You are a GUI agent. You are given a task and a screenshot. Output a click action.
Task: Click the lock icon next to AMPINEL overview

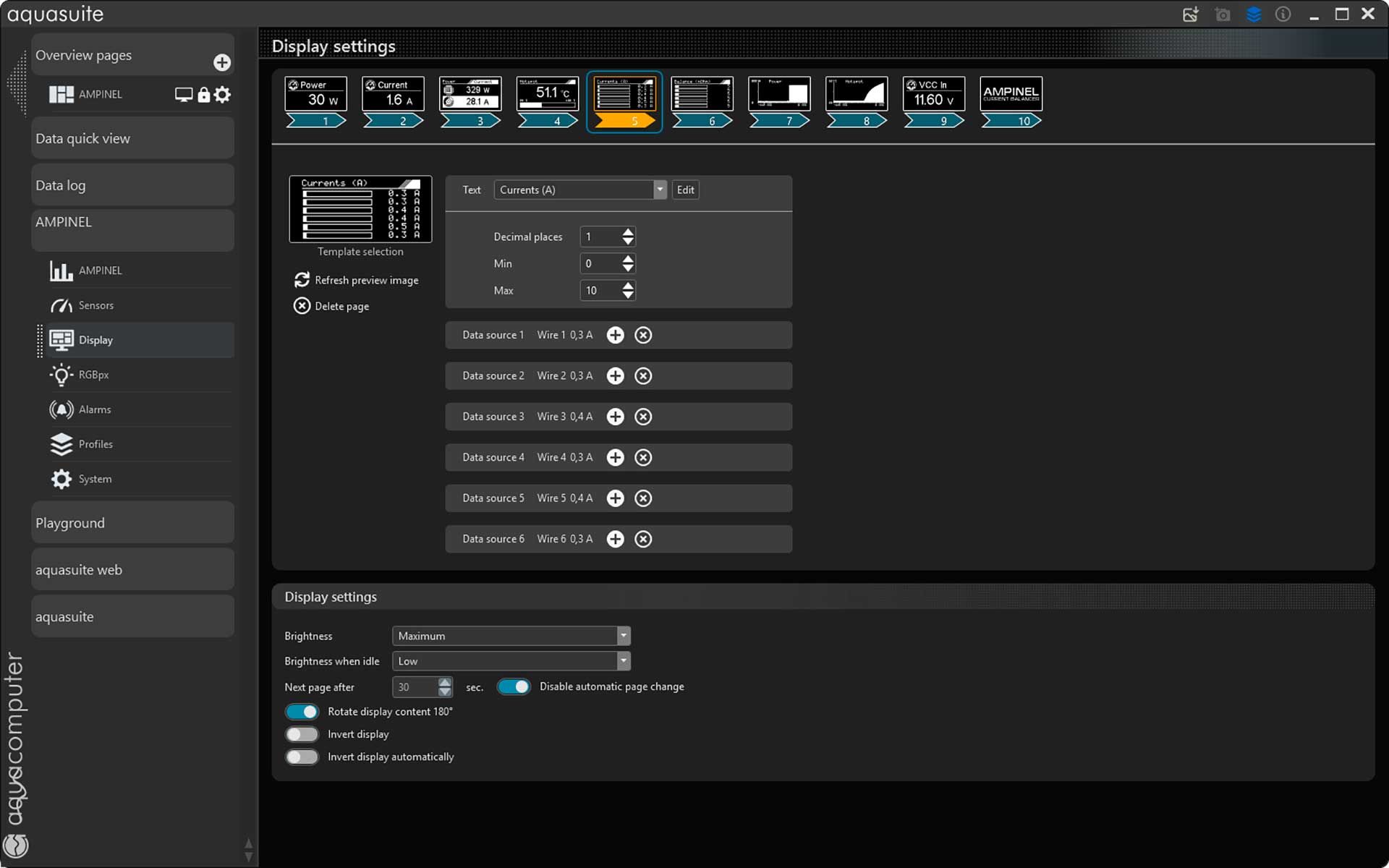(x=204, y=95)
